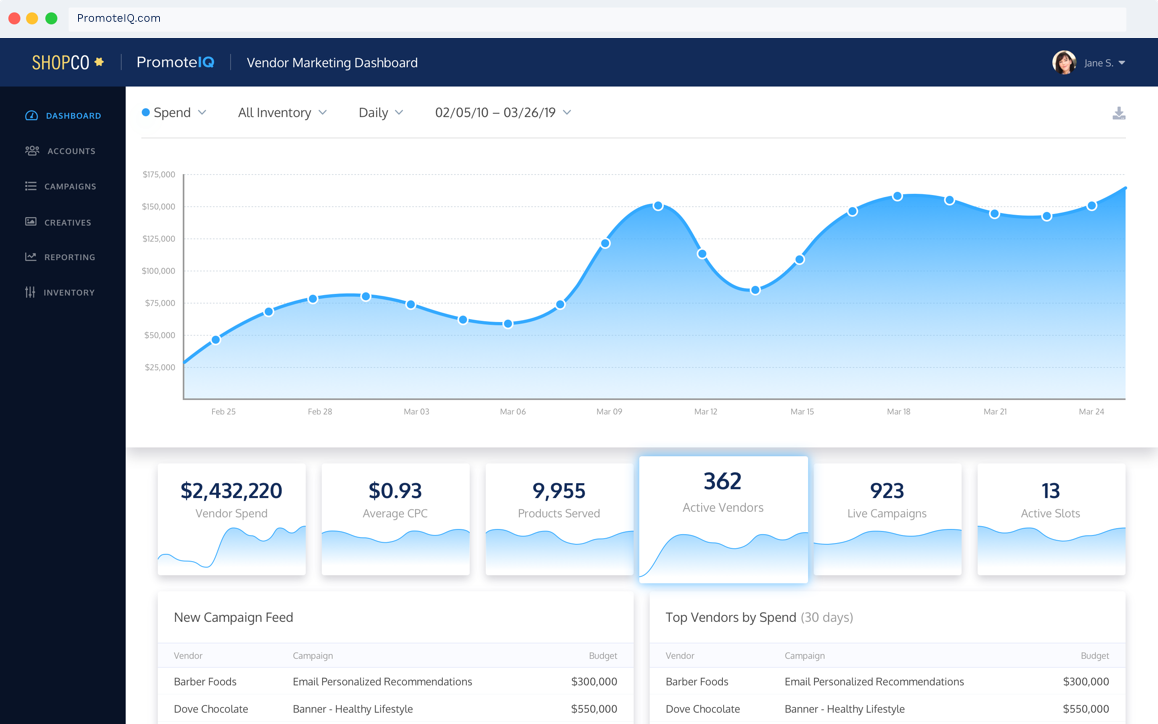Click the Creatives image icon
The image size is (1158, 724).
[x=31, y=222]
